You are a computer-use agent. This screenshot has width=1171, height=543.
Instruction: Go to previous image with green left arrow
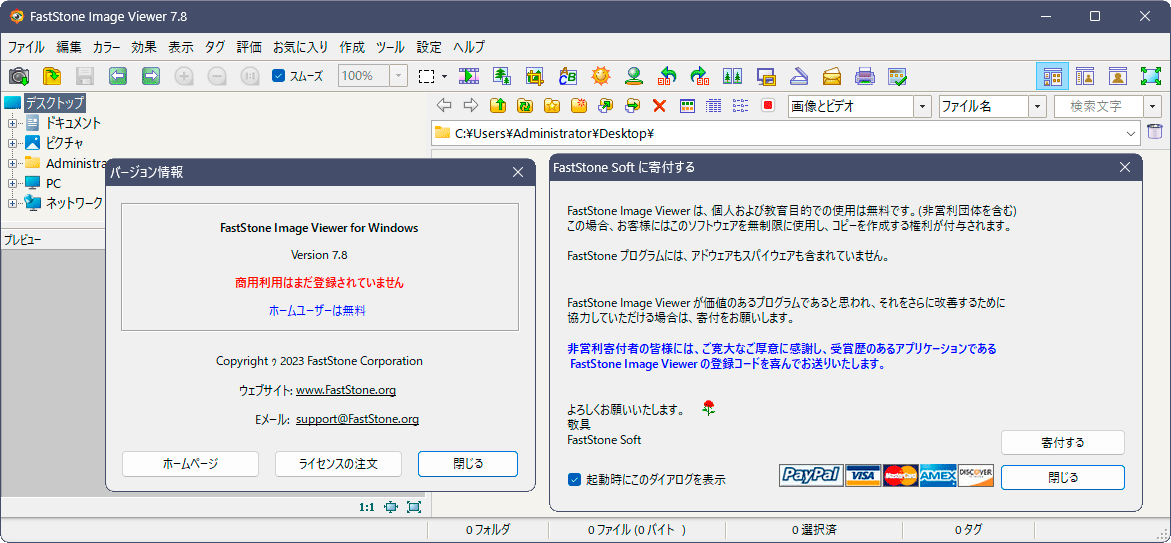[117, 75]
